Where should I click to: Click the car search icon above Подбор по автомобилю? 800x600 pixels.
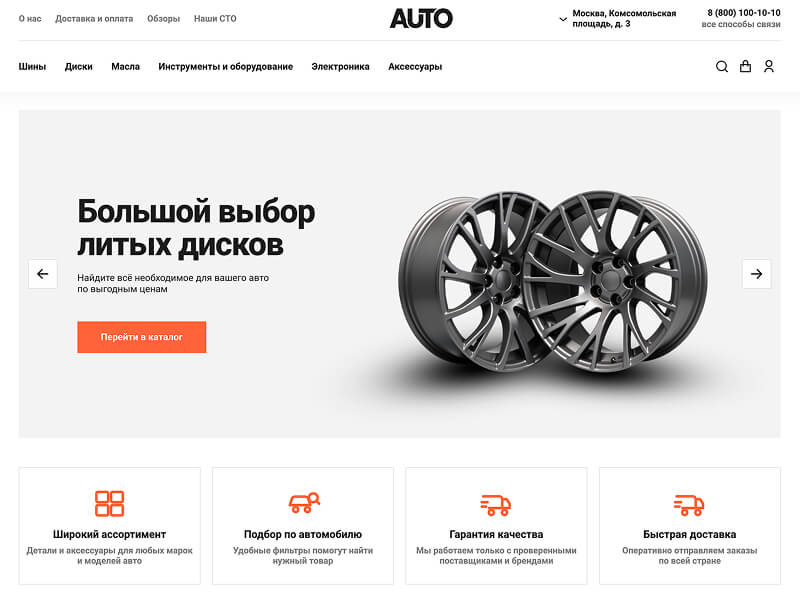[304, 503]
